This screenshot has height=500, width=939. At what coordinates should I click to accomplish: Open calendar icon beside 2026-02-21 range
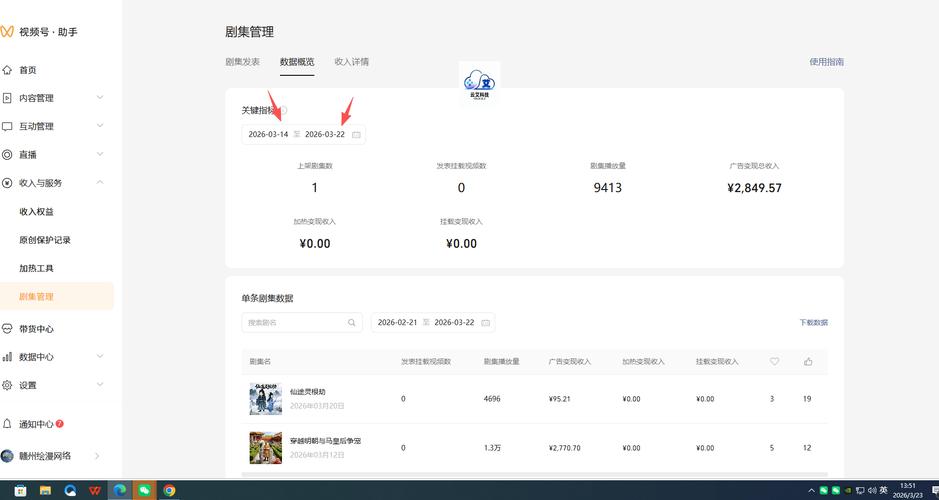coord(486,323)
